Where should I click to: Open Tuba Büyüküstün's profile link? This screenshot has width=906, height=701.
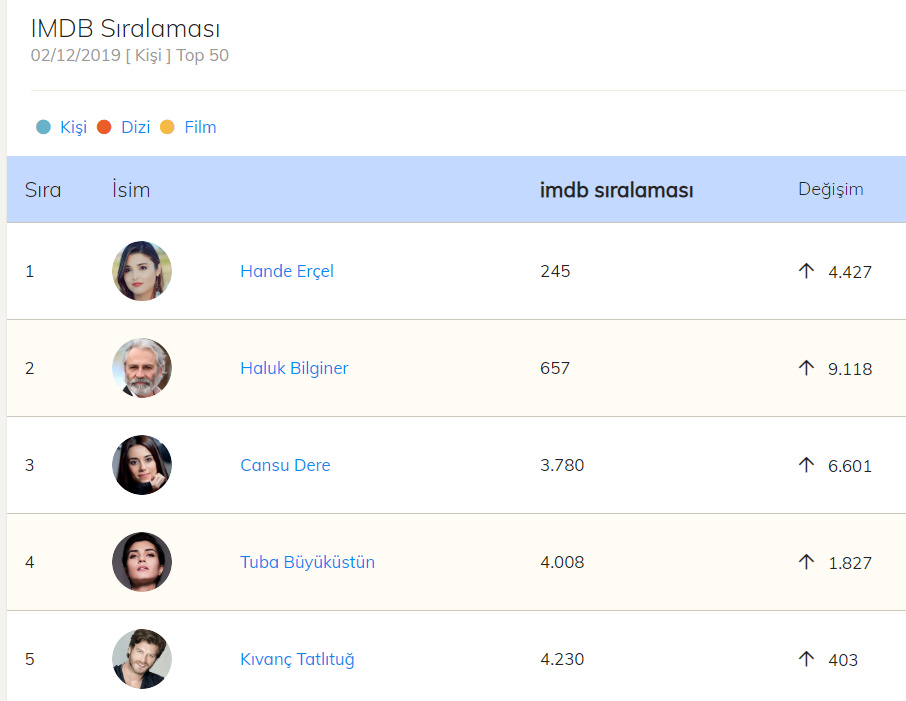(307, 562)
